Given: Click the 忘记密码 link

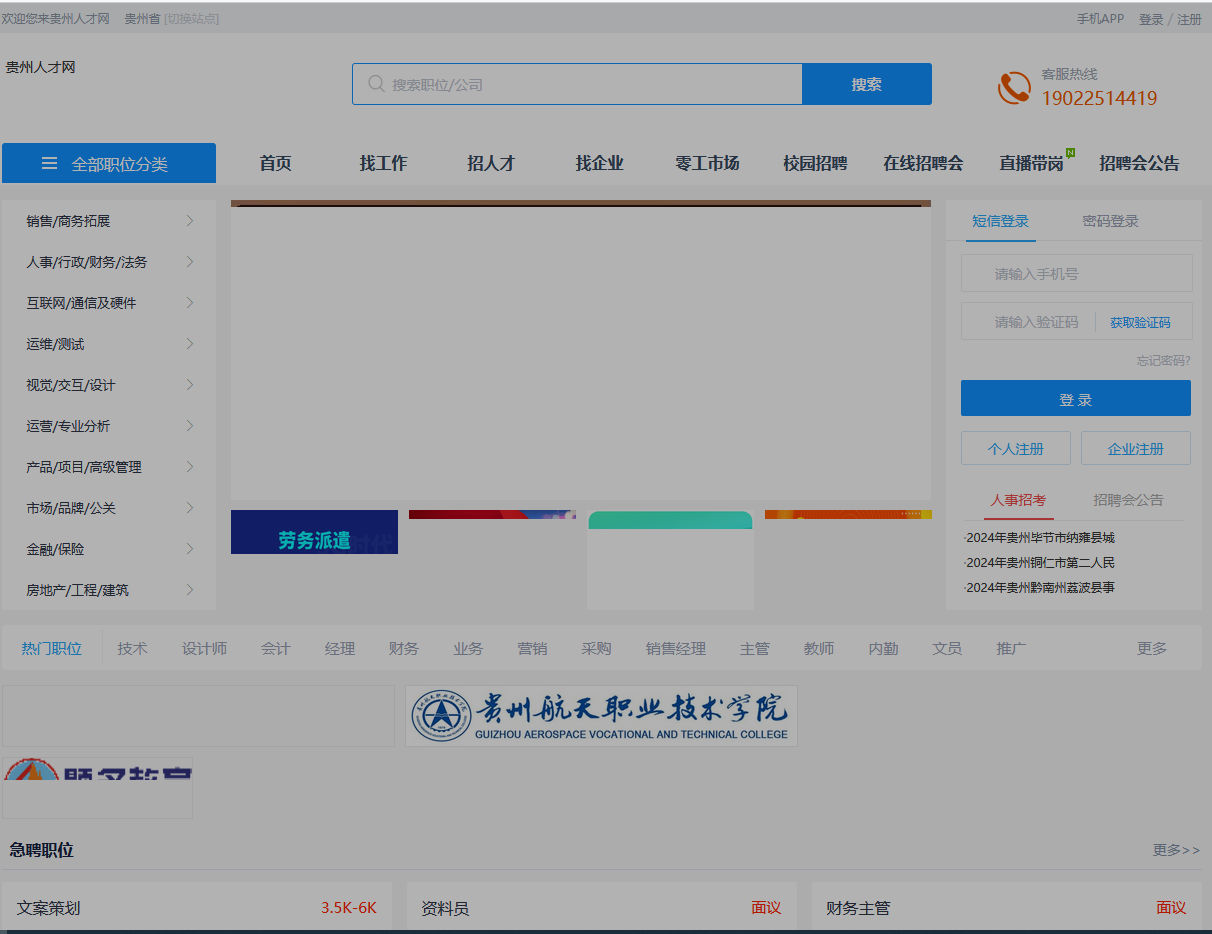Looking at the screenshot, I should tap(1163, 361).
